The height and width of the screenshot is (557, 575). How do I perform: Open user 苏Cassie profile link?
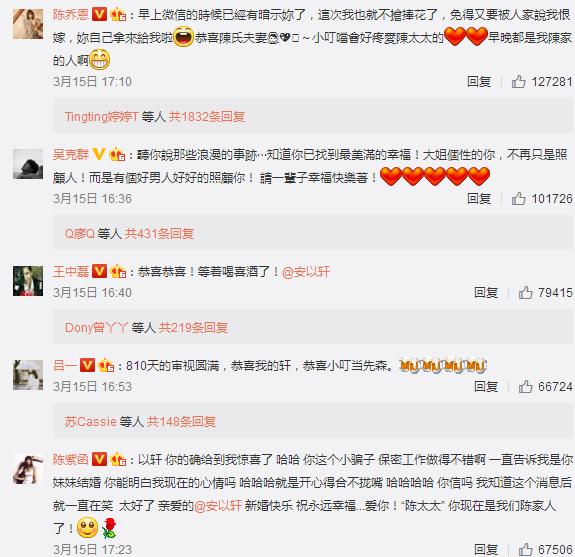tap(90, 422)
